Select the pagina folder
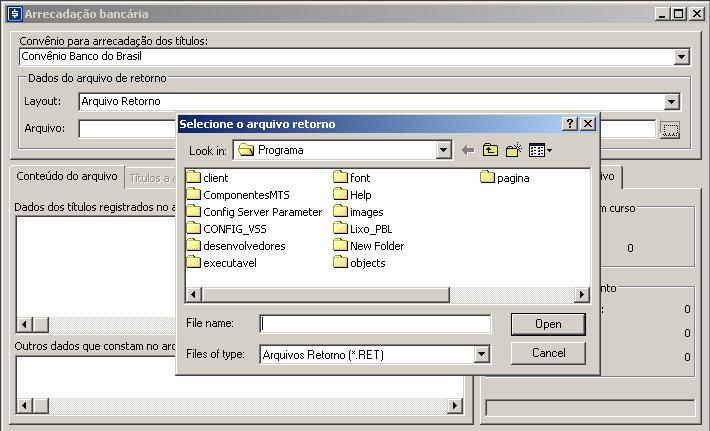The height and width of the screenshot is (431, 710). [x=512, y=178]
